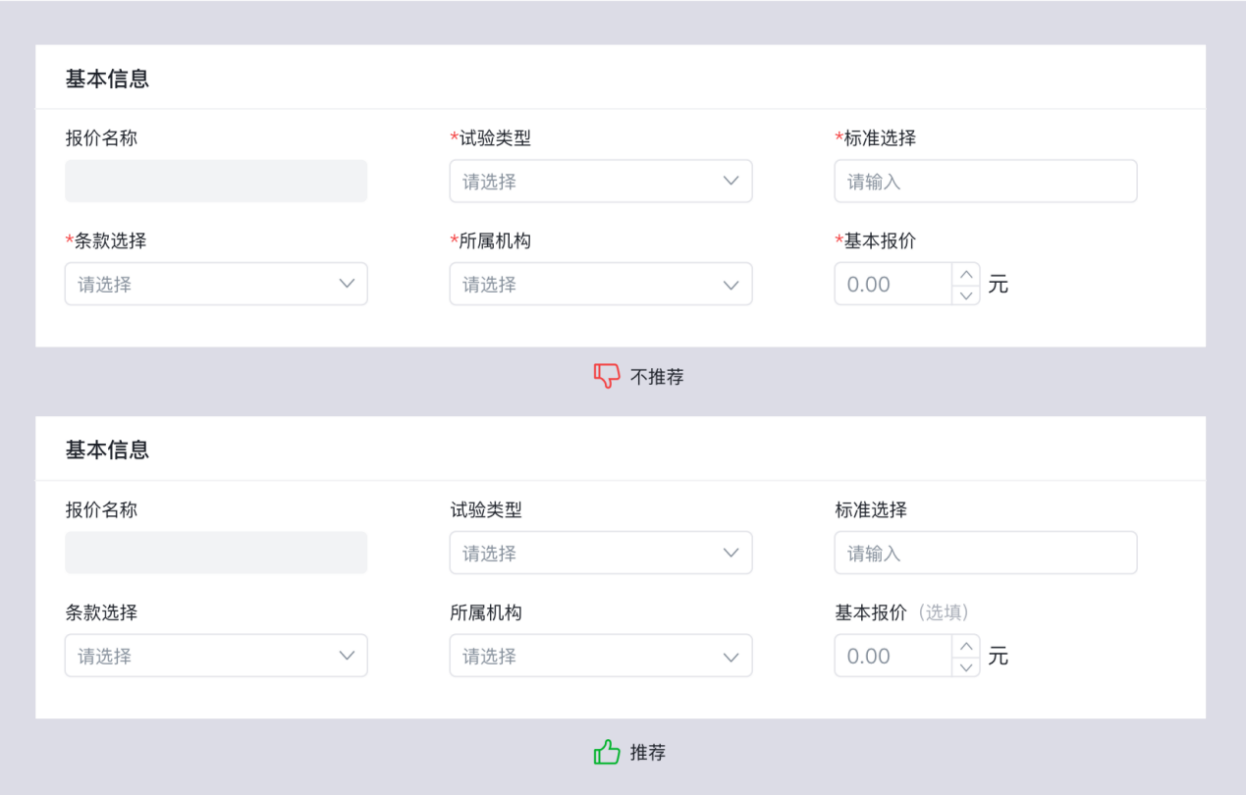The width and height of the screenshot is (1246, 795).
Task: Click the 不推荐 caption text
Action: tap(657, 377)
